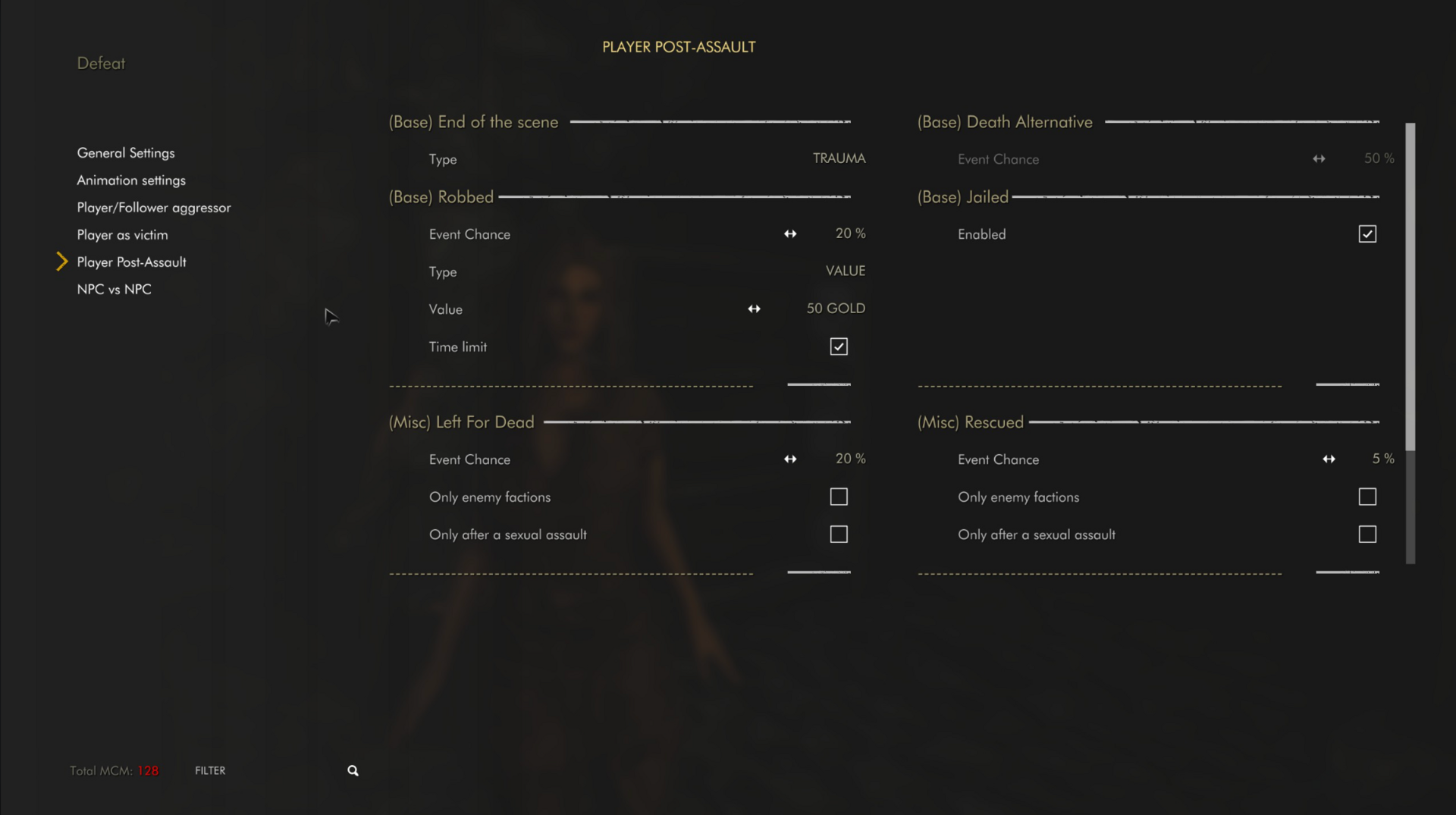Check Left For Dead only enemy factions
The height and width of the screenshot is (815, 1456).
(x=839, y=497)
